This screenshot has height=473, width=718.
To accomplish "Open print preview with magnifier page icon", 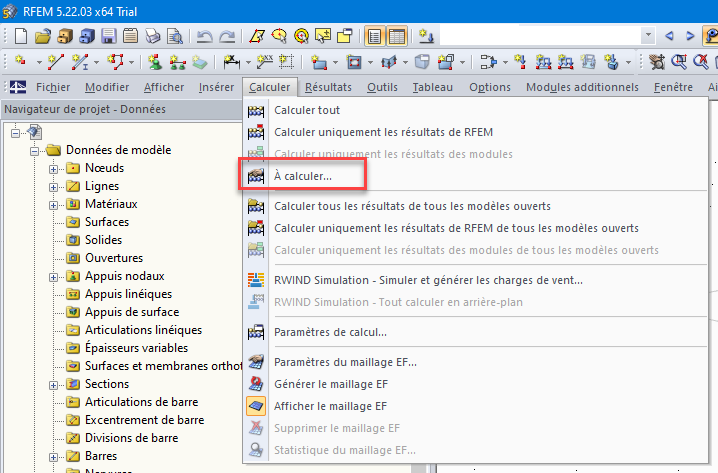I will [174, 36].
